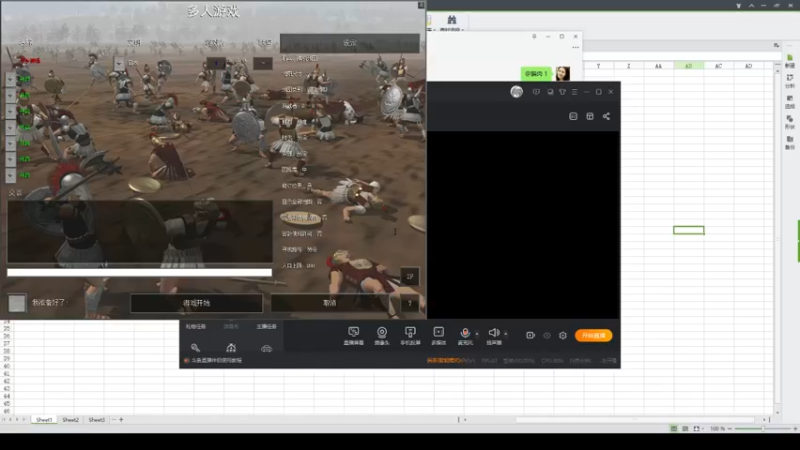The height and width of the screenshot is (450, 800).
Task: Click the share icon above stream preview
Action: click(606, 116)
